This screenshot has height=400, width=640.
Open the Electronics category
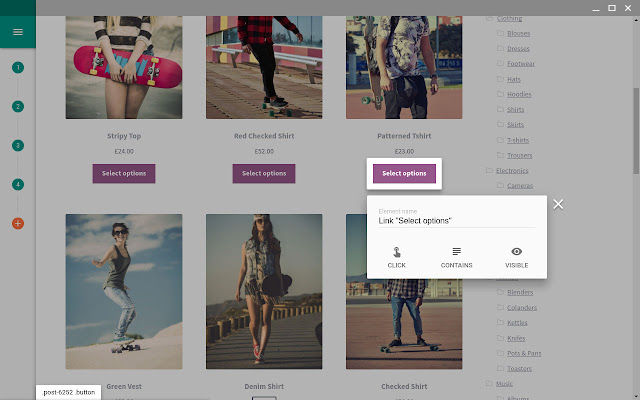(x=512, y=171)
